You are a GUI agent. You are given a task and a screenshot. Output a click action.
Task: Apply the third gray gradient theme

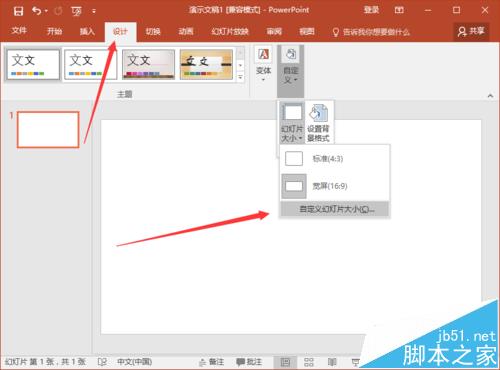(148, 64)
